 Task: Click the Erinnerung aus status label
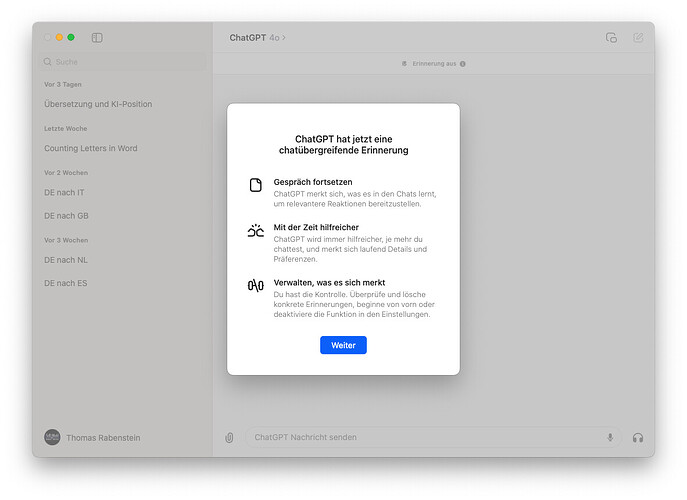coord(434,64)
